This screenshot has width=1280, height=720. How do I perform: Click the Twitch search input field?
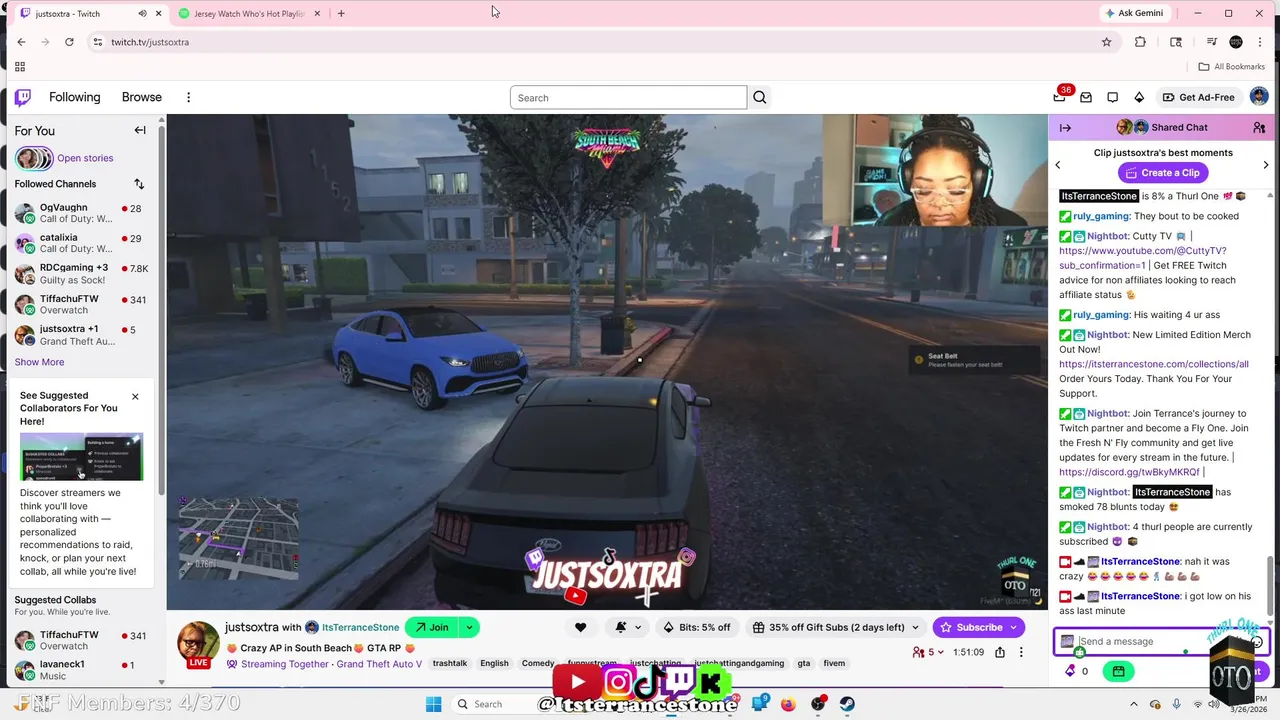(628, 97)
